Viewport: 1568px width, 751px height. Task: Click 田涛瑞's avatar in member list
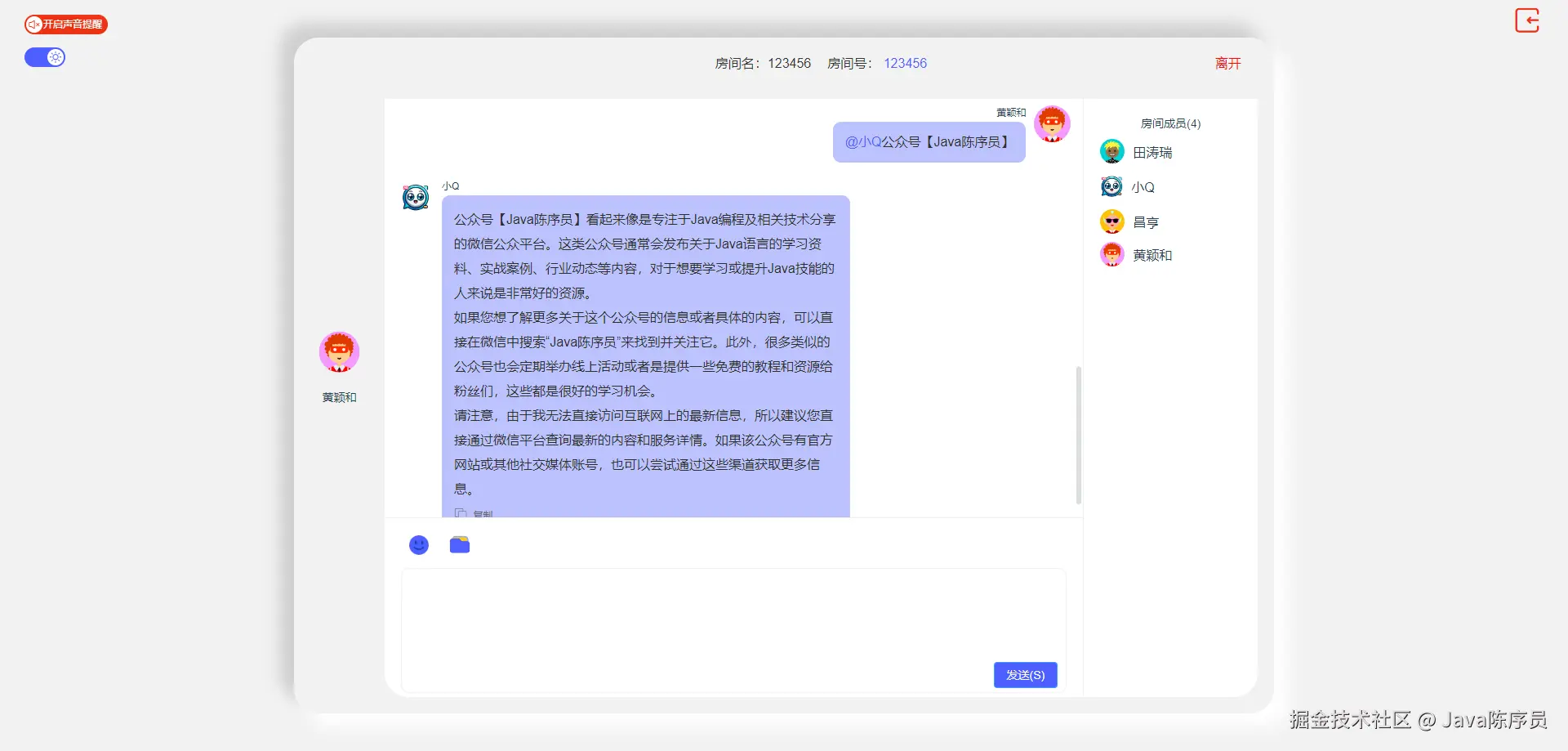(x=1112, y=152)
